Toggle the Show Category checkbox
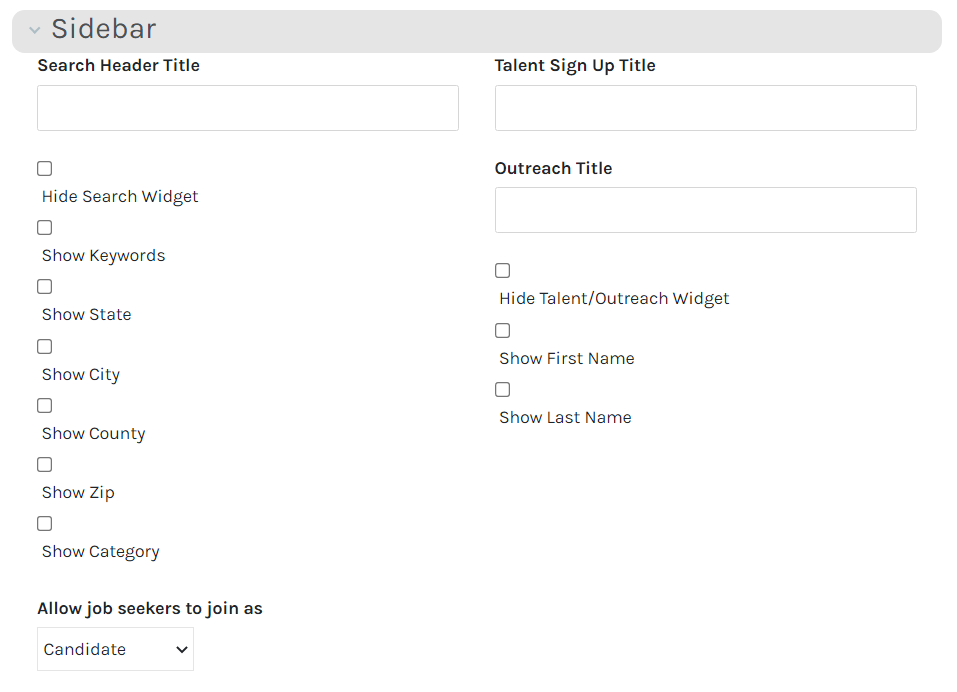 click(45, 524)
